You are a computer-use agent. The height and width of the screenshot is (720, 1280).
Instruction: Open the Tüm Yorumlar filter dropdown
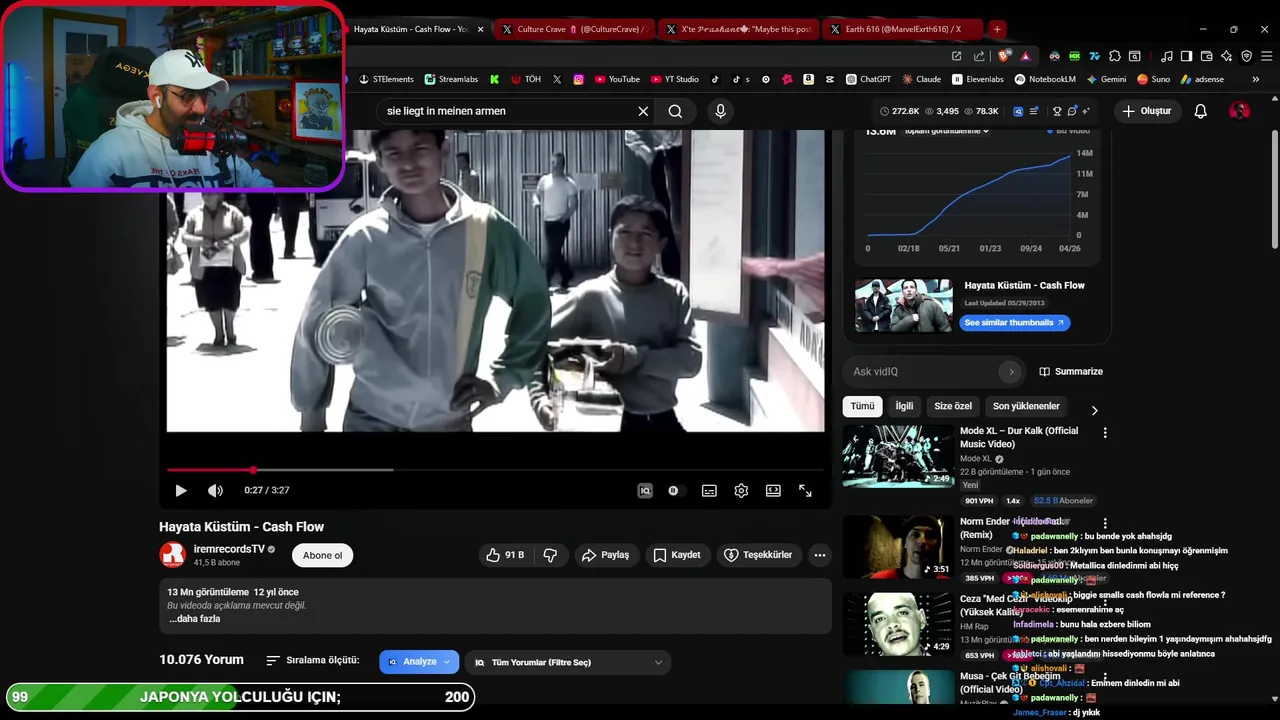(x=568, y=662)
